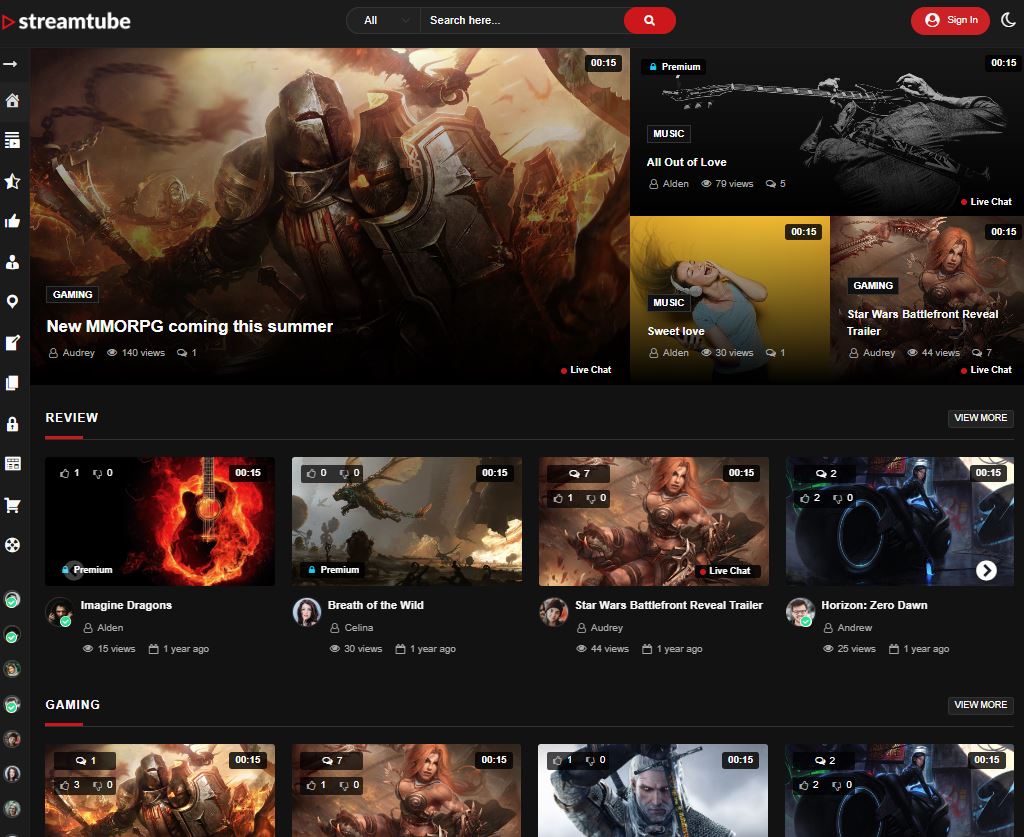Click Andrew's avatar beside Horizon: Zero Dawn
This screenshot has width=1024, height=837.
click(800, 612)
